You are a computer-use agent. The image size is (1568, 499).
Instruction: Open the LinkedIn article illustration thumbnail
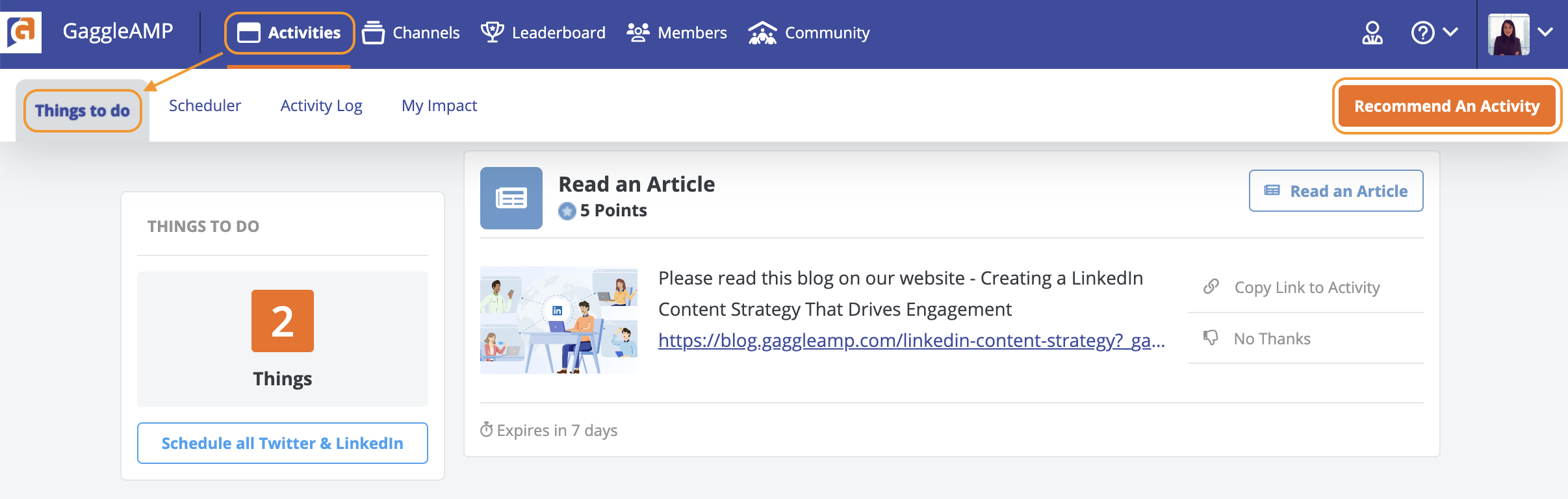pos(559,320)
